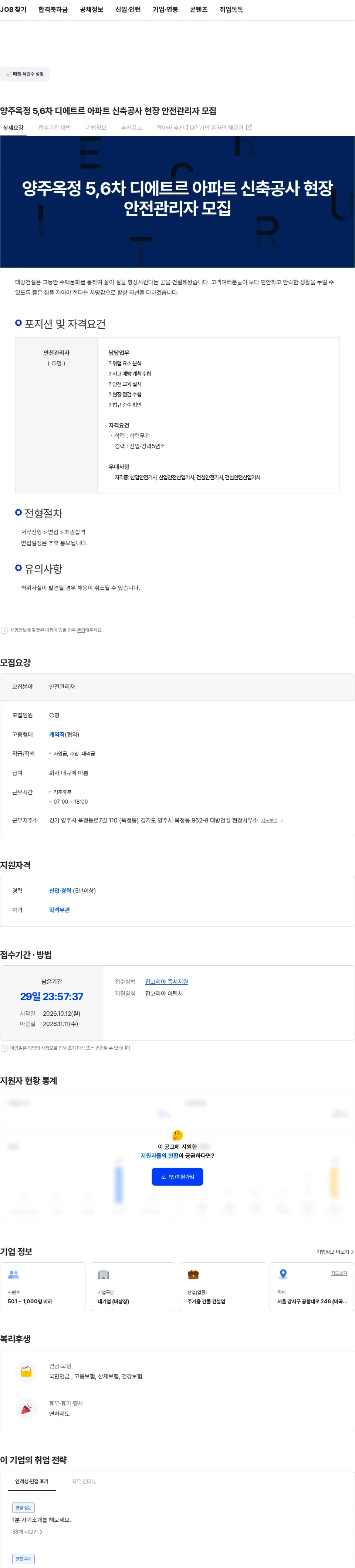
Task: Open the 취업톡톡 menu
Action: click(x=231, y=10)
